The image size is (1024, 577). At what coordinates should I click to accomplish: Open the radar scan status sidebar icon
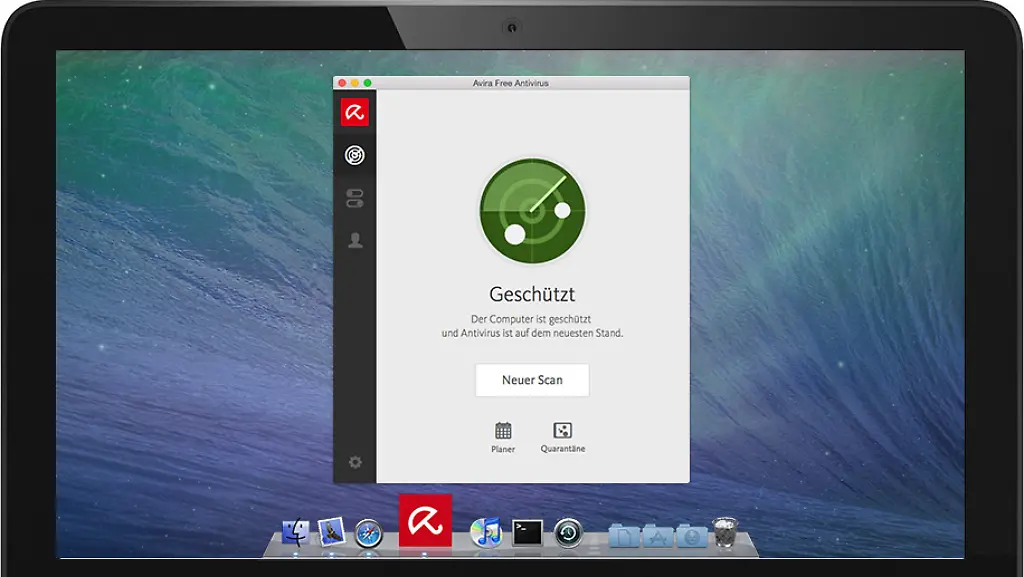(x=354, y=155)
